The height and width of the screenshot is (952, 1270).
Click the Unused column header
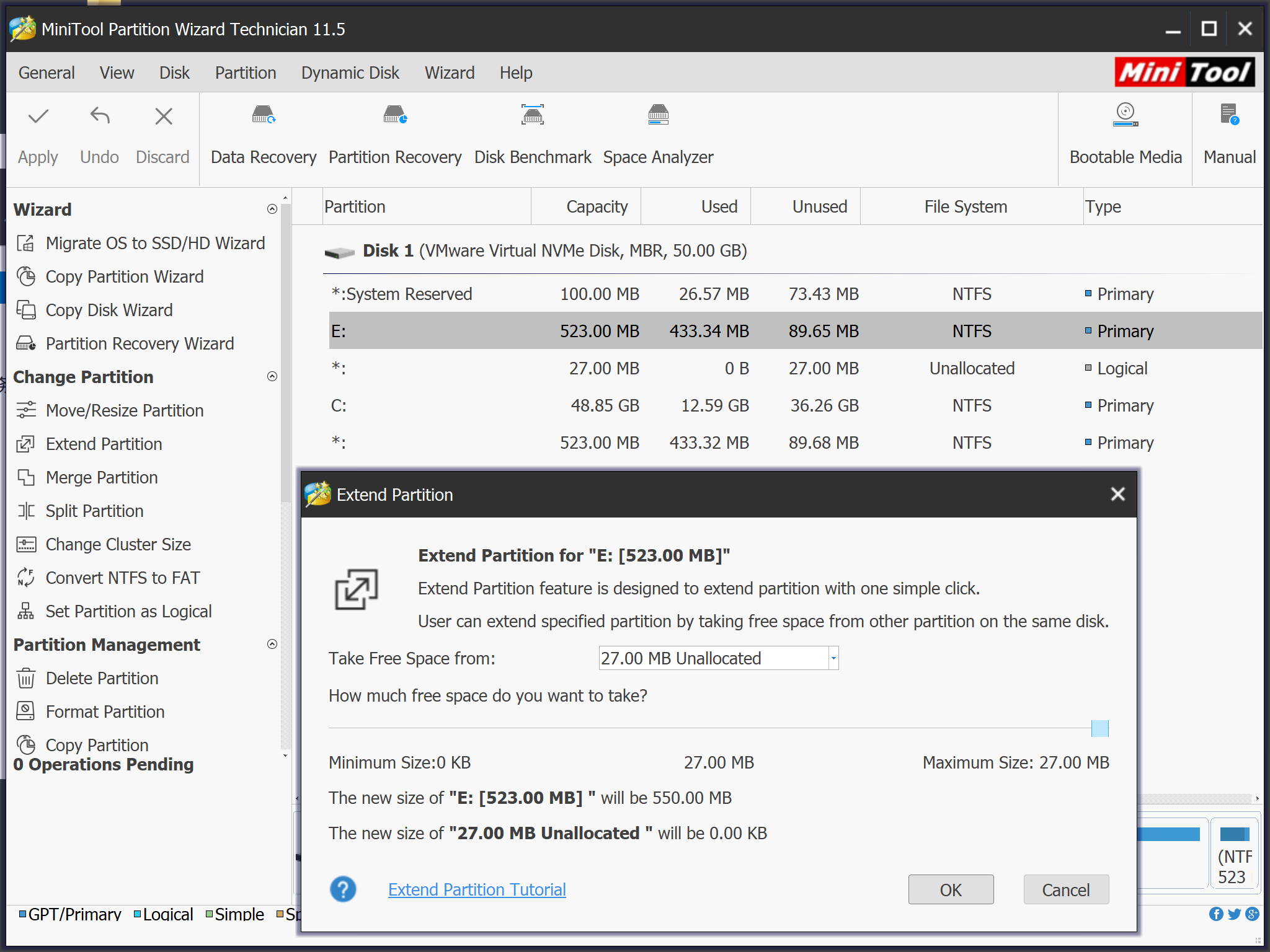tap(806, 206)
